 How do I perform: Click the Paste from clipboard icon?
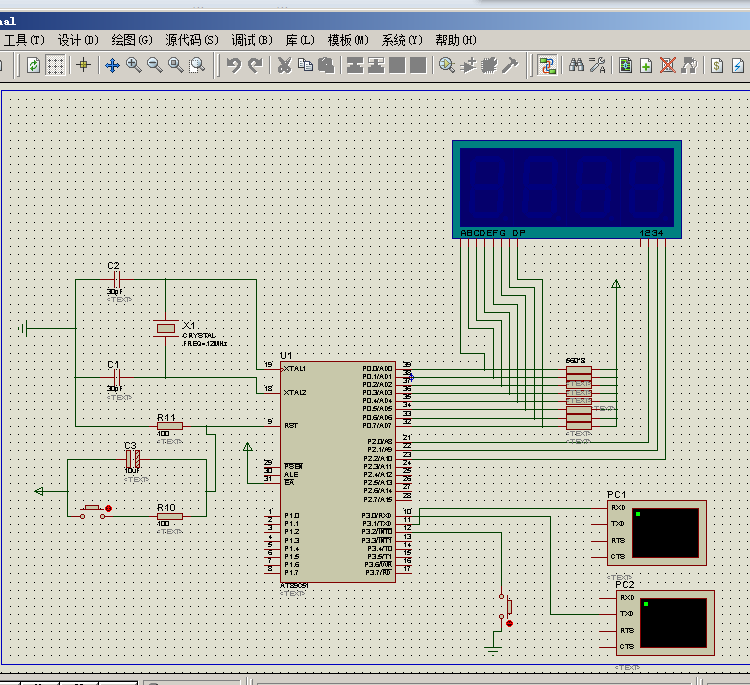326,65
